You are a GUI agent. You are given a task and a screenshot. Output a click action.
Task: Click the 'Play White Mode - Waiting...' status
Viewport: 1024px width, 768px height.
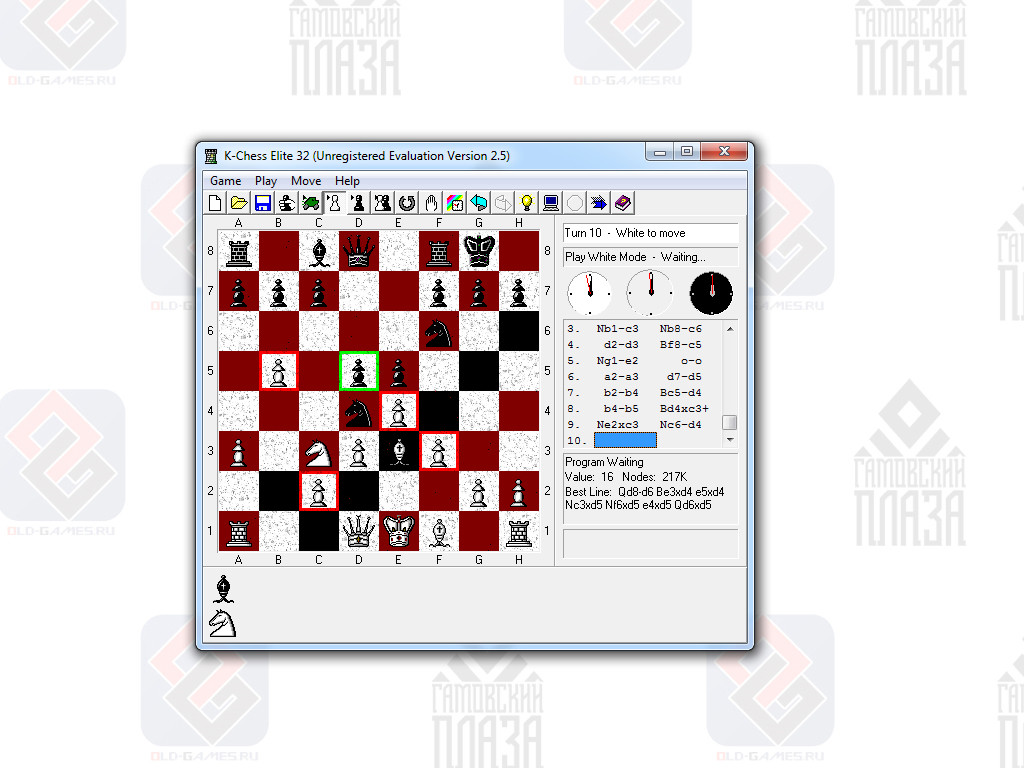pos(650,257)
